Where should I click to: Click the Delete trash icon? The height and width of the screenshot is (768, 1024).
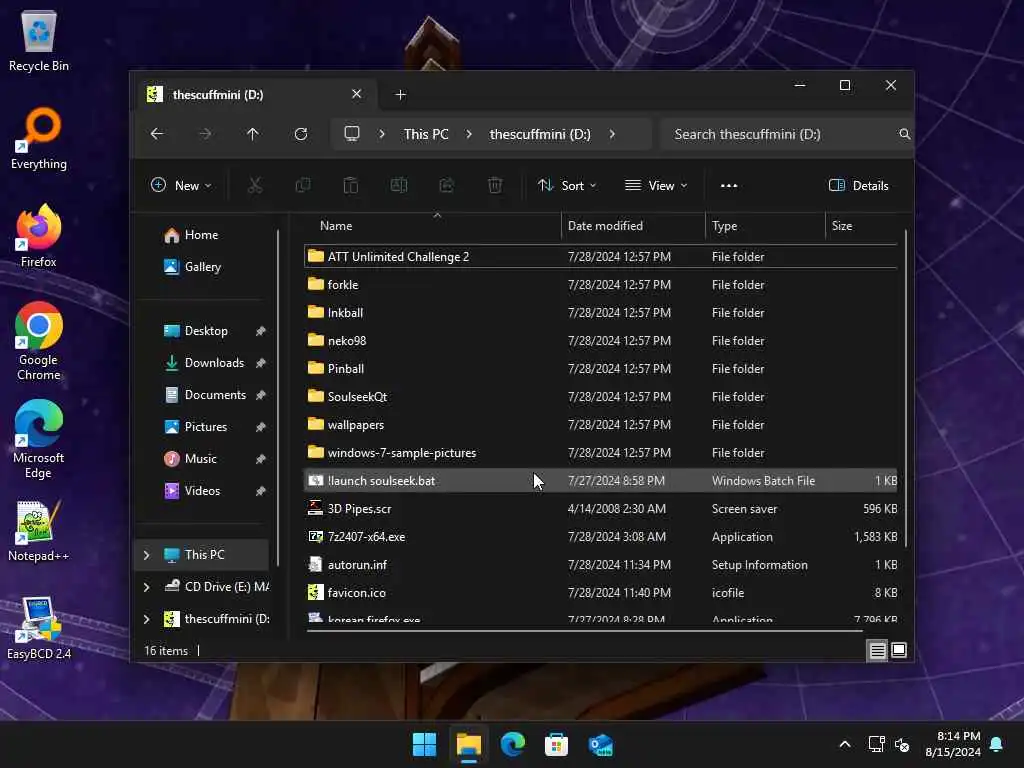[x=495, y=185]
